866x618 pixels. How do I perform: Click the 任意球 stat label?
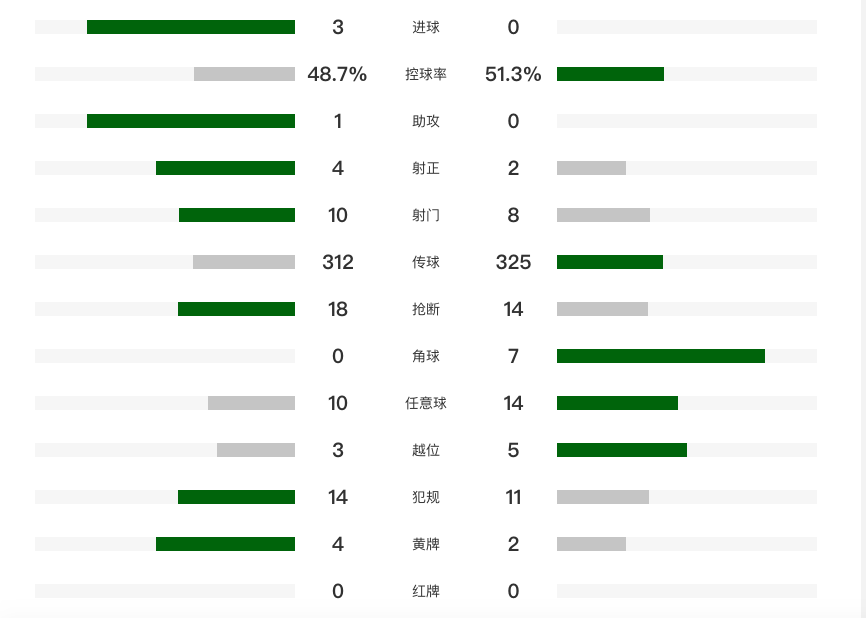pyautogui.click(x=425, y=403)
